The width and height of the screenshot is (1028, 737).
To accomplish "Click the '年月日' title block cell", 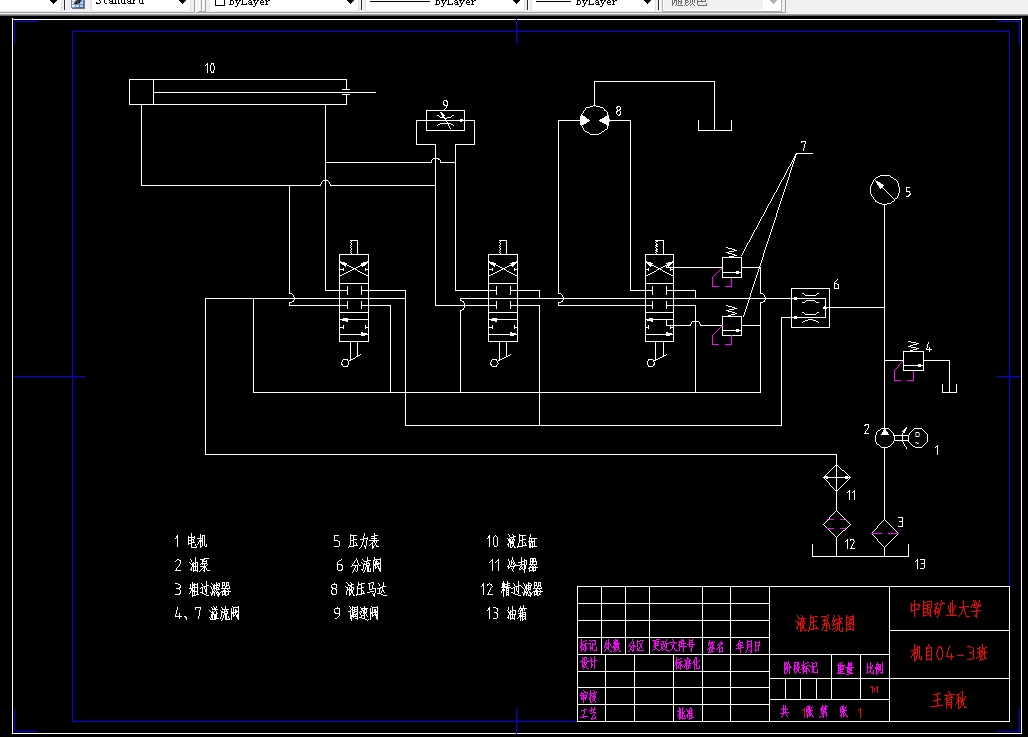I will pos(748,647).
